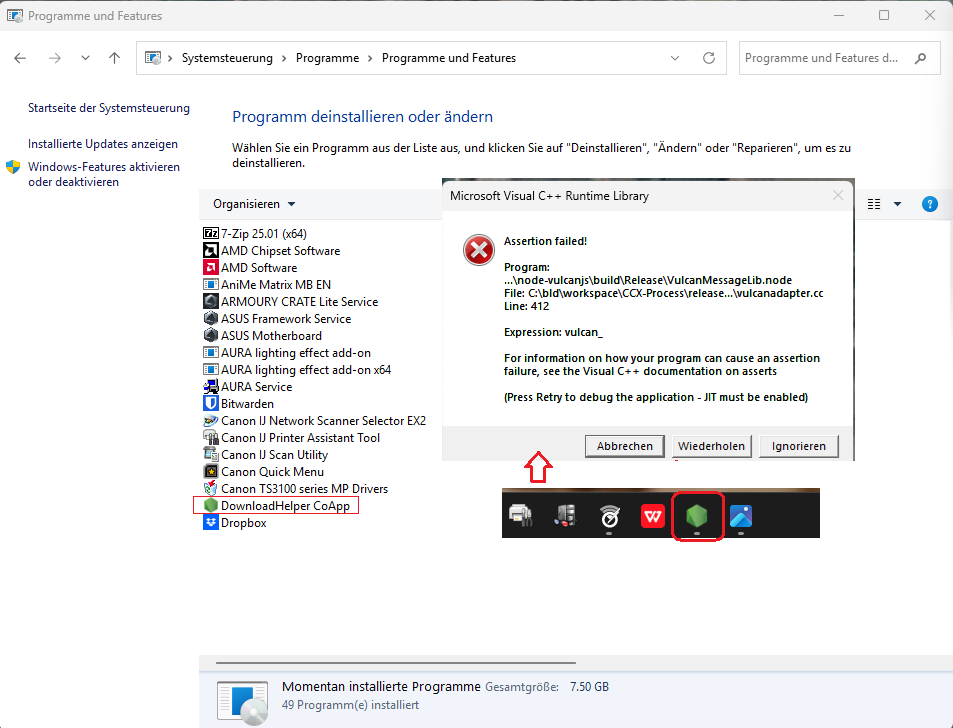Viewport: 953px width, 728px height.
Task: Open Startseite der Systemsteuerung link
Action: [109, 108]
